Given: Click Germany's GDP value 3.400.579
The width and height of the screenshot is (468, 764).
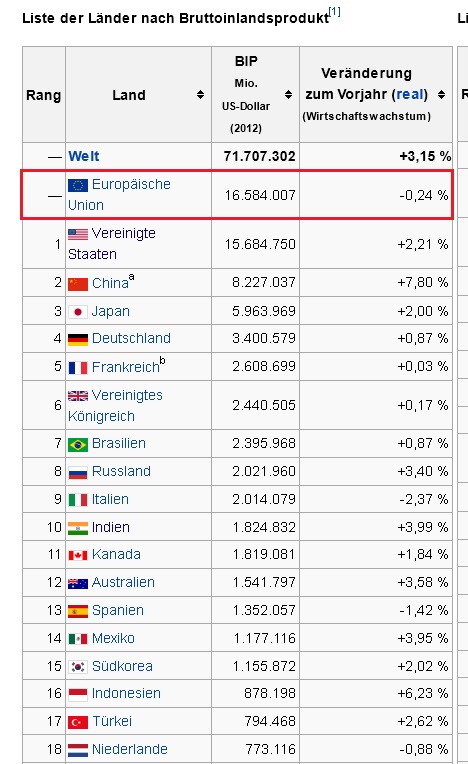Looking at the screenshot, I should tap(264, 338).
